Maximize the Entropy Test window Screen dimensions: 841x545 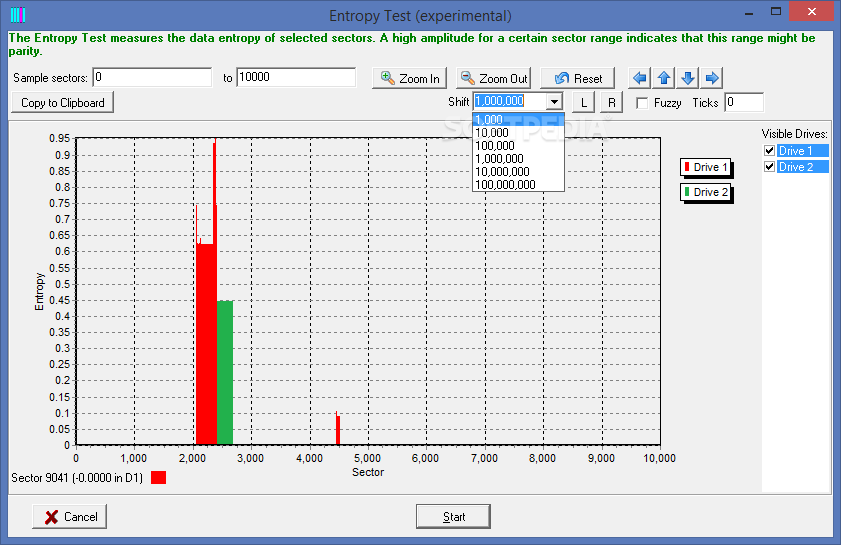pos(776,12)
